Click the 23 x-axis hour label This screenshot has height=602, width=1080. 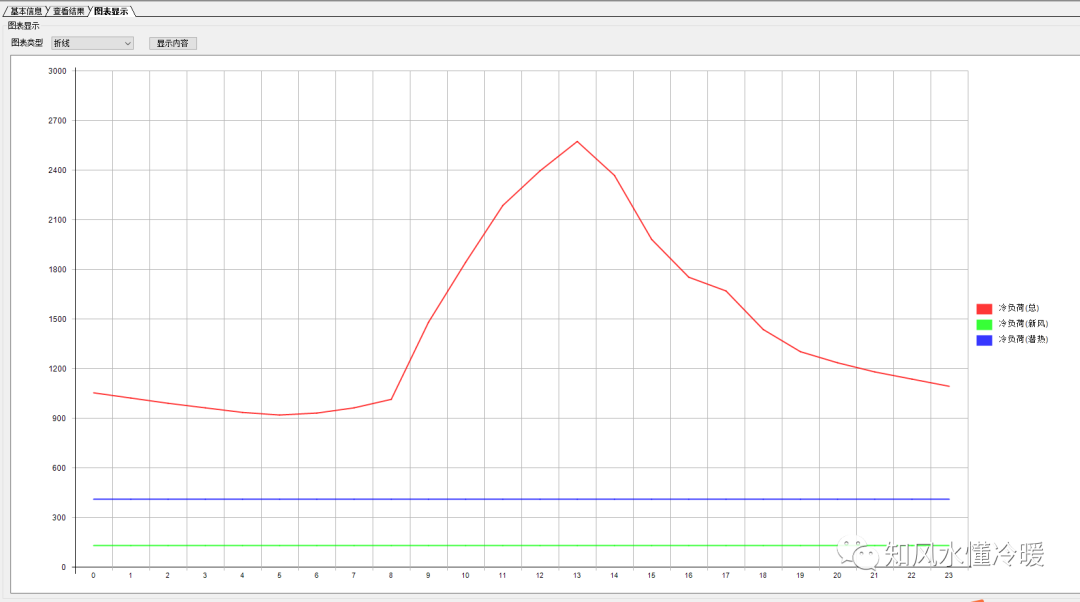pyautogui.click(x=948, y=575)
